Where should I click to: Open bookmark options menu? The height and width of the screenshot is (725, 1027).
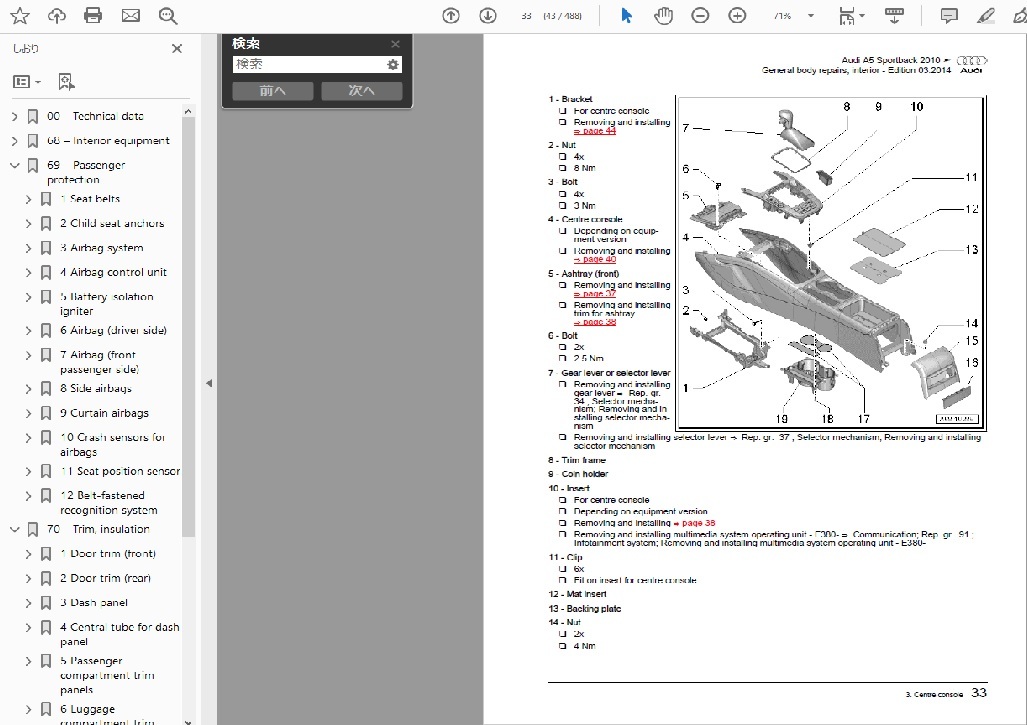(27, 82)
